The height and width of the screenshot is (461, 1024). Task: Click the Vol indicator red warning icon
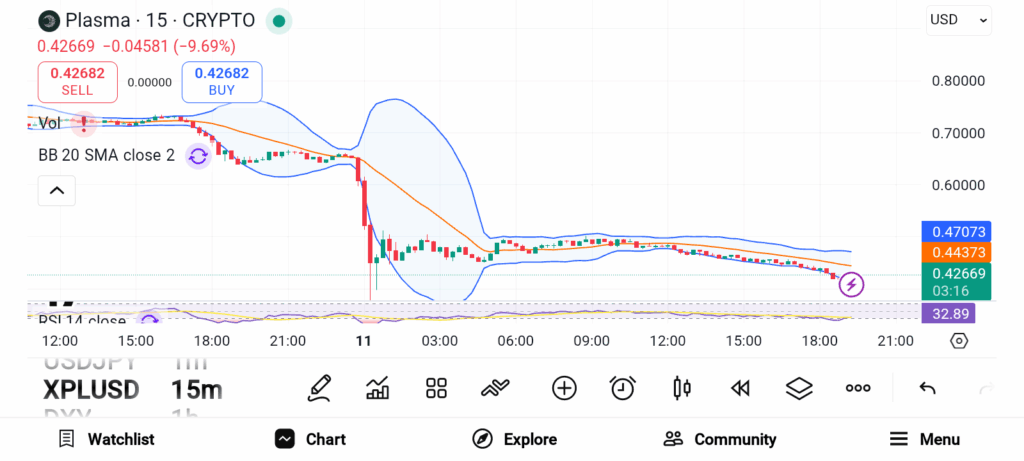click(x=84, y=123)
